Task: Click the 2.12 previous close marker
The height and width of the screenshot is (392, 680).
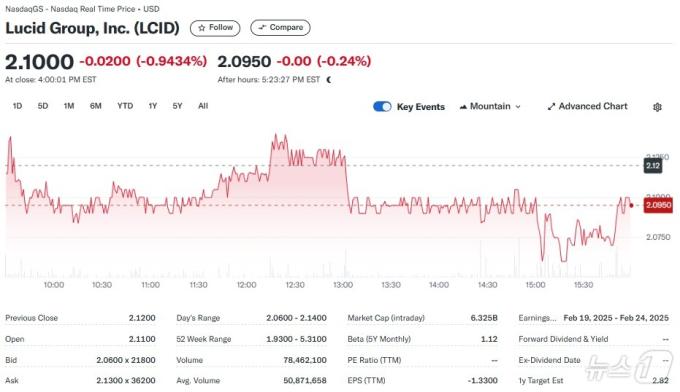Action: (x=653, y=166)
